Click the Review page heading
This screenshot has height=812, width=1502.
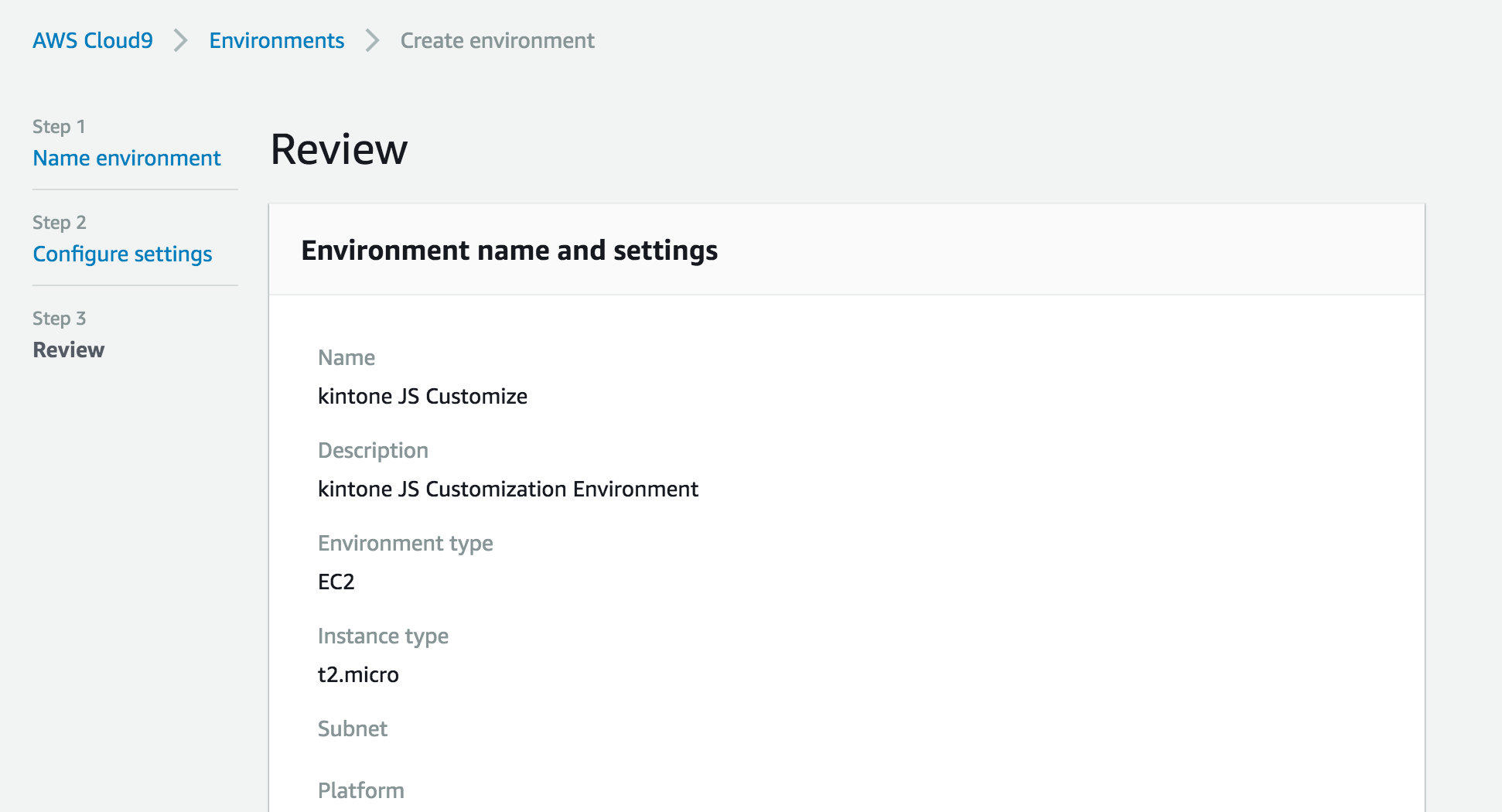338,148
